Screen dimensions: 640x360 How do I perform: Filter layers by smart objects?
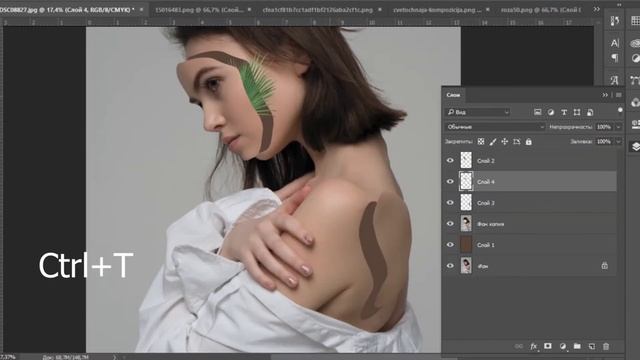tap(590, 112)
